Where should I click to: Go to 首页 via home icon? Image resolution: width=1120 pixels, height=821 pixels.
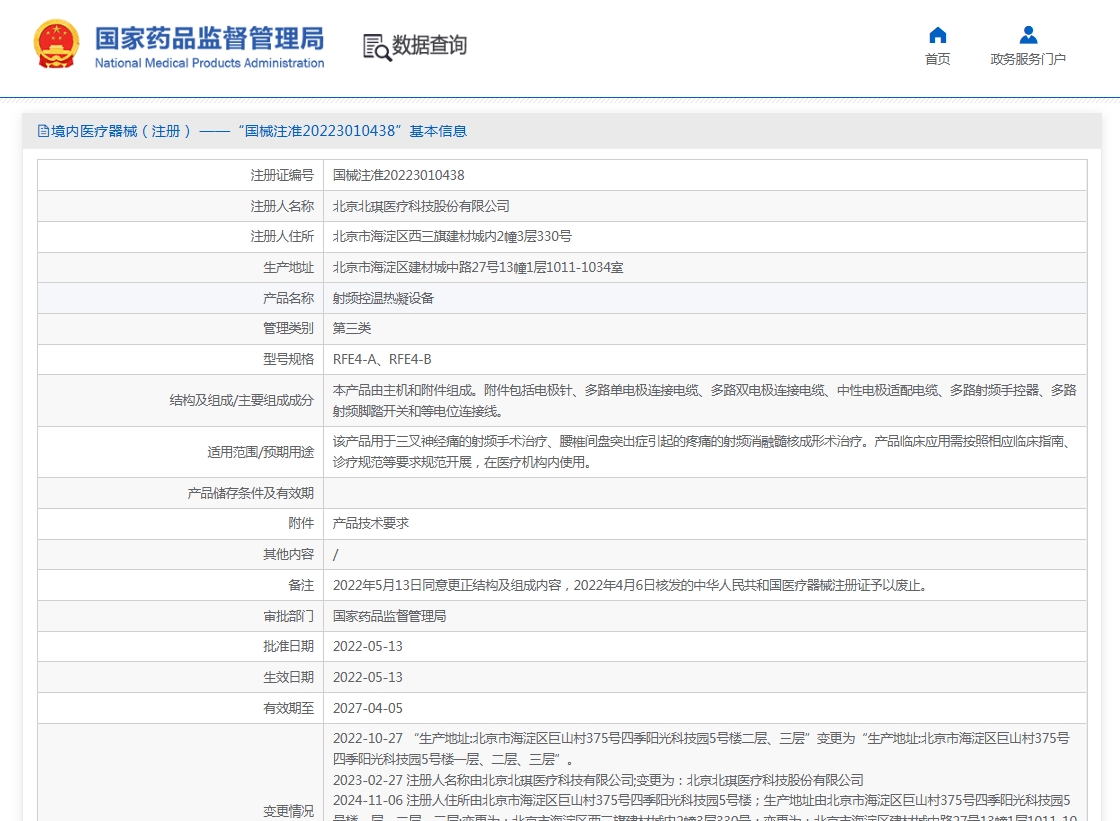coord(937,34)
